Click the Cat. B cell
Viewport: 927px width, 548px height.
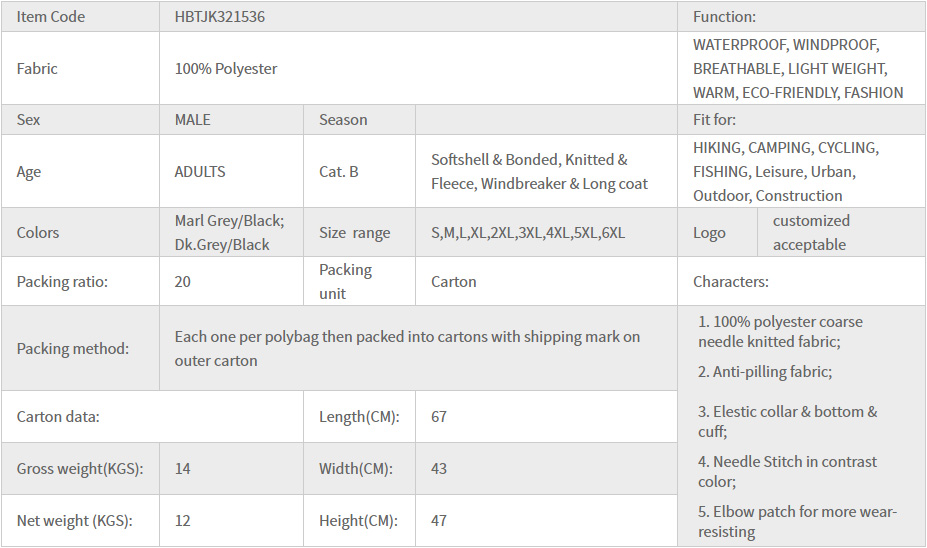point(339,172)
